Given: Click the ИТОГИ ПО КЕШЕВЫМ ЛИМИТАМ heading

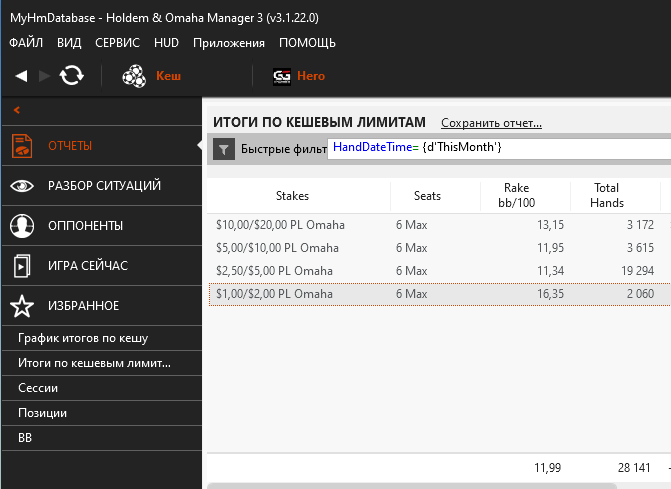Looking at the screenshot, I should pos(319,122).
